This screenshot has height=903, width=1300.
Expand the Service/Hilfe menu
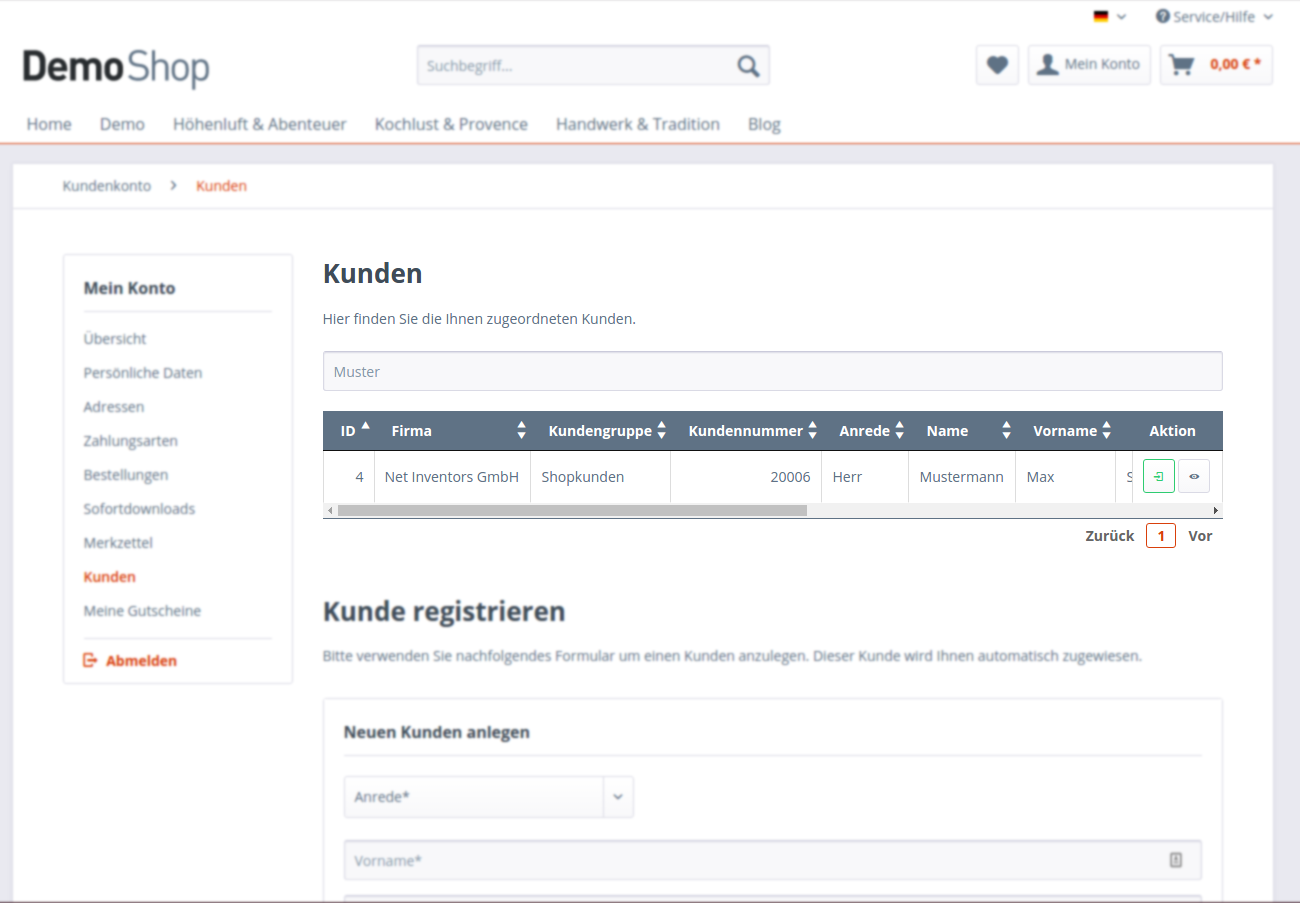pyautogui.click(x=1214, y=17)
